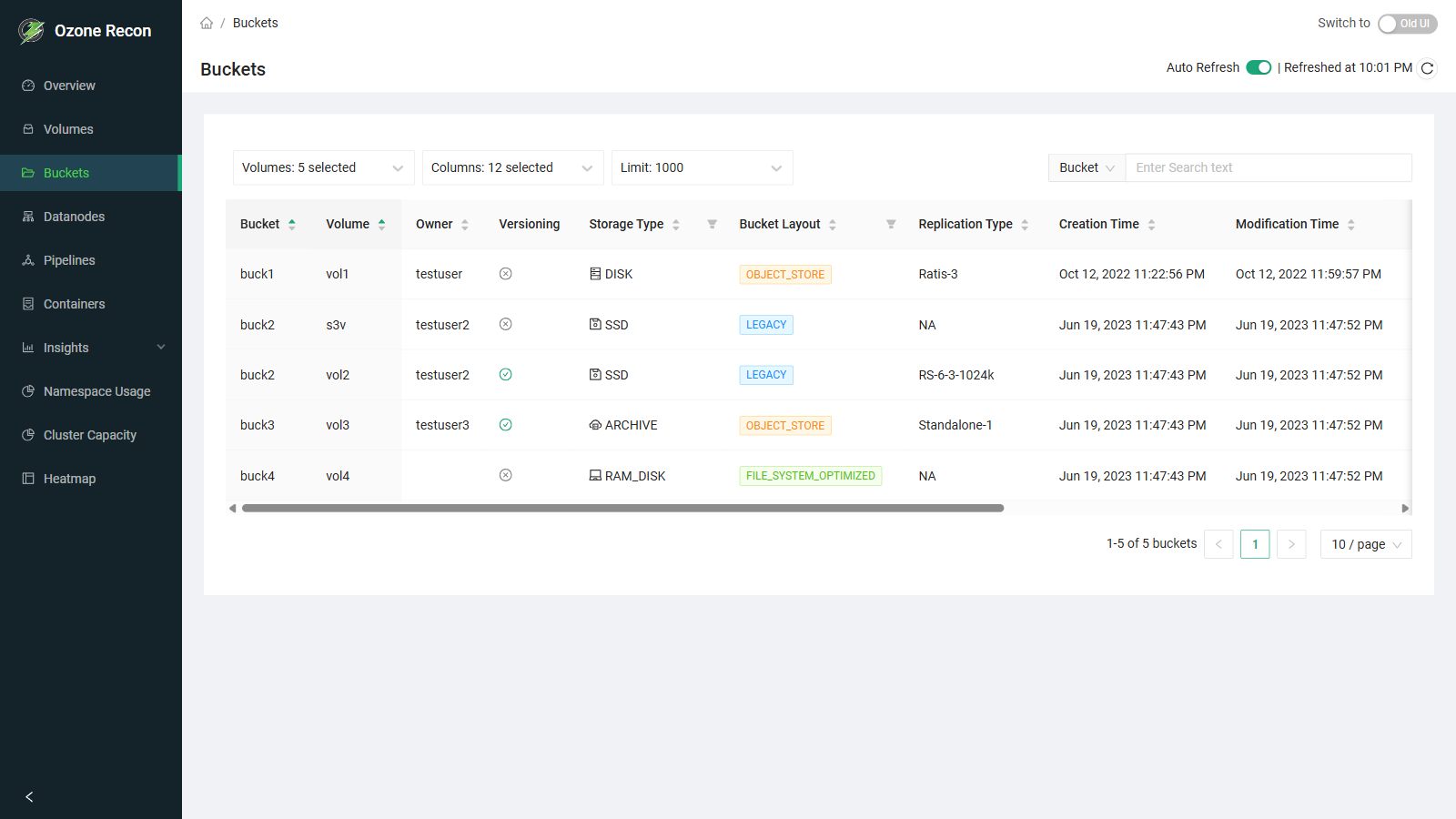Open the Columns selection dropdown
The image size is (1456, 819).
pos(512,167)
